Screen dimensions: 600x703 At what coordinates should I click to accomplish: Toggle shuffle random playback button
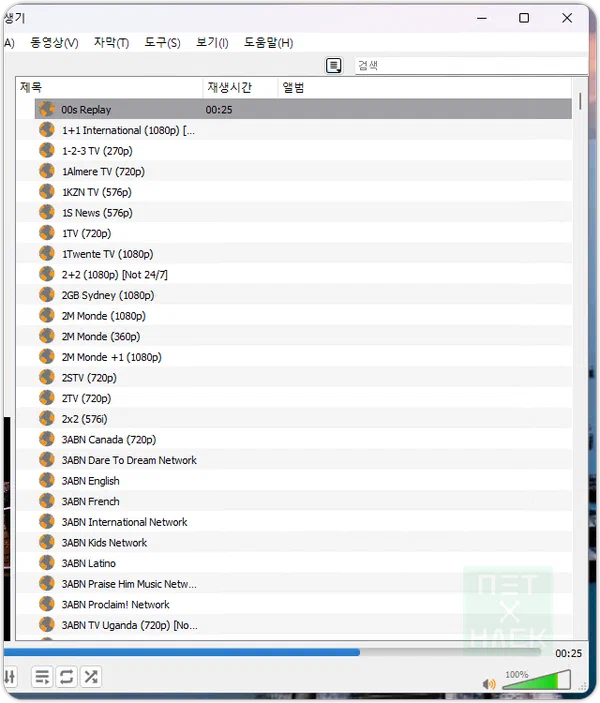[x=91, y=677]
